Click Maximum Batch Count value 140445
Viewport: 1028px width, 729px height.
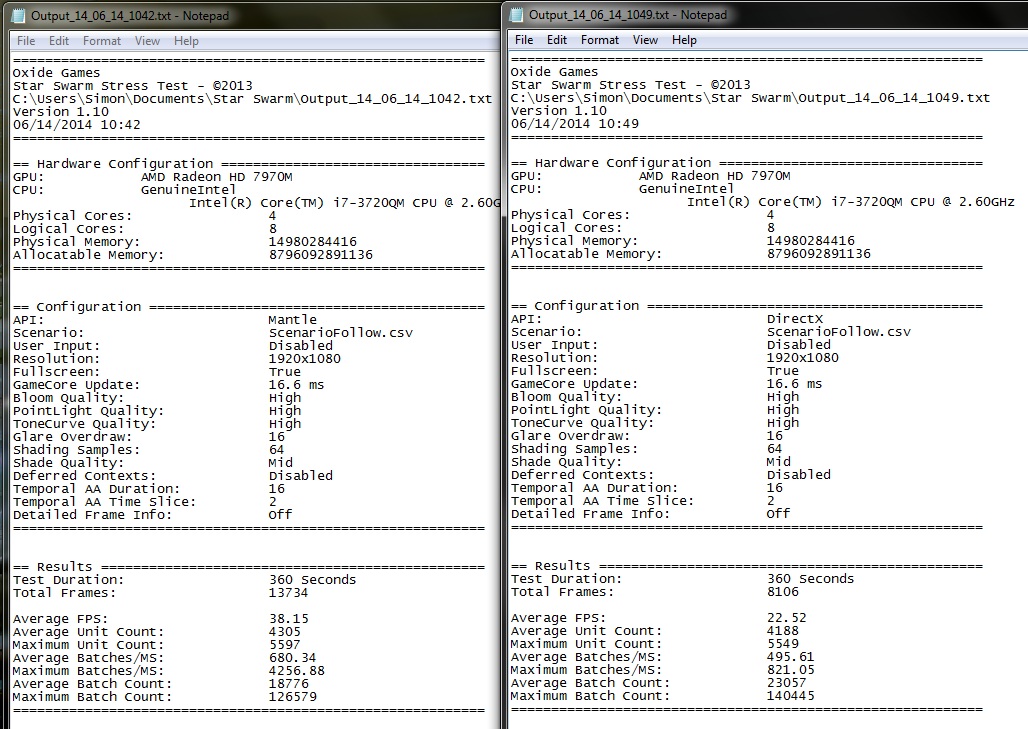791,696
